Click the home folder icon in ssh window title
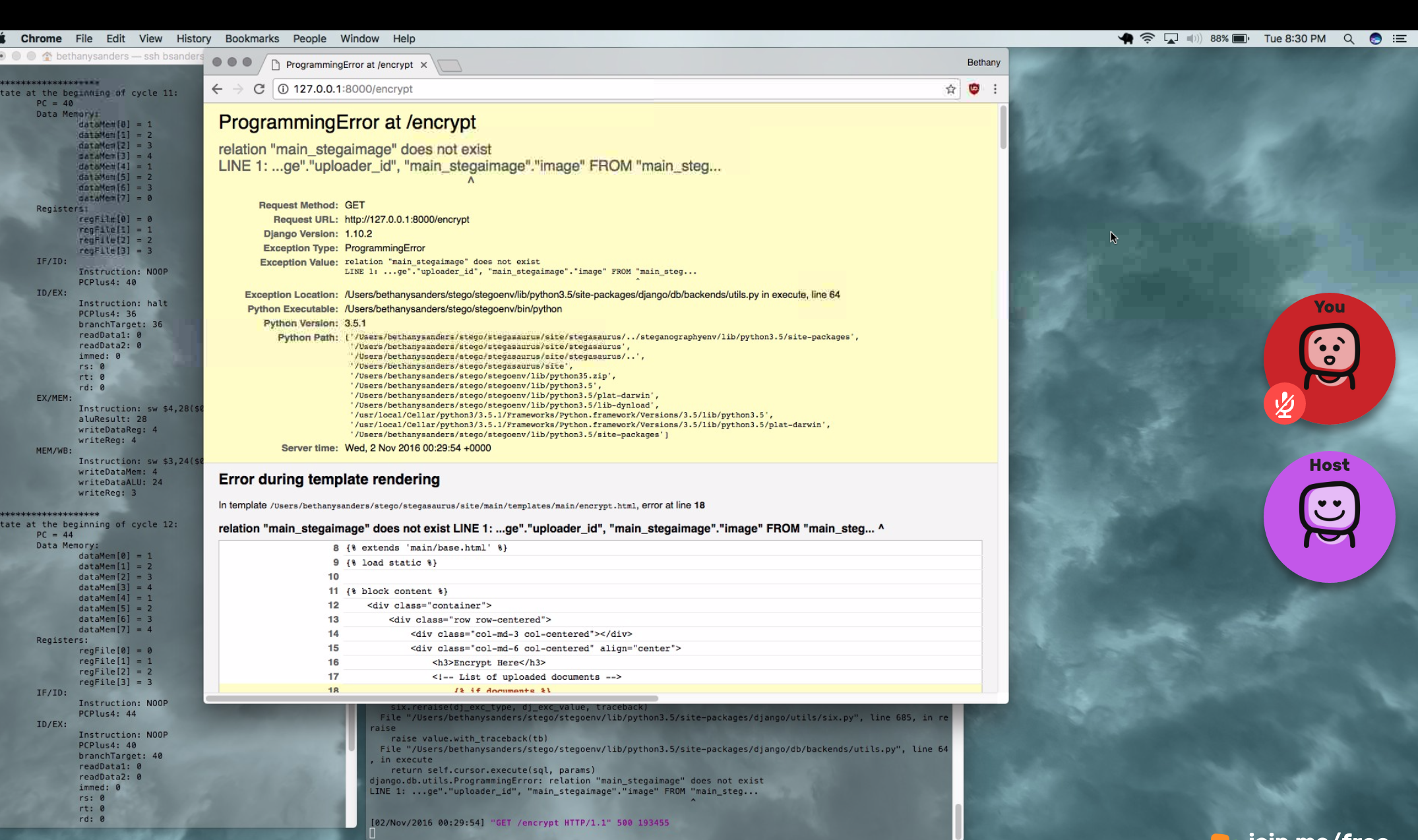The height and width of the screenshot is (840, 1418). 47,56
